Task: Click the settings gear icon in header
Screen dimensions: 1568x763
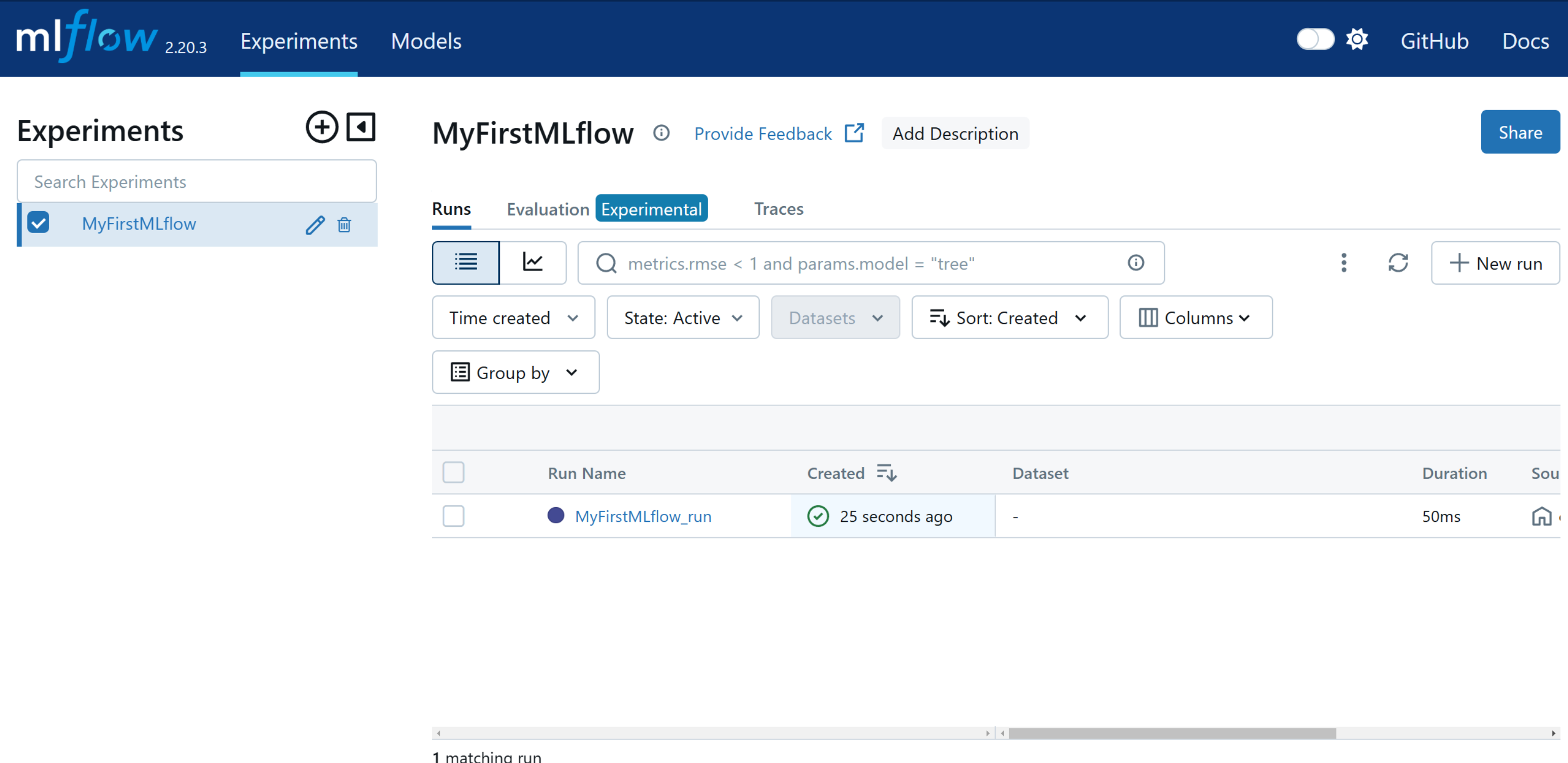Action: (x=1357, y=40)
